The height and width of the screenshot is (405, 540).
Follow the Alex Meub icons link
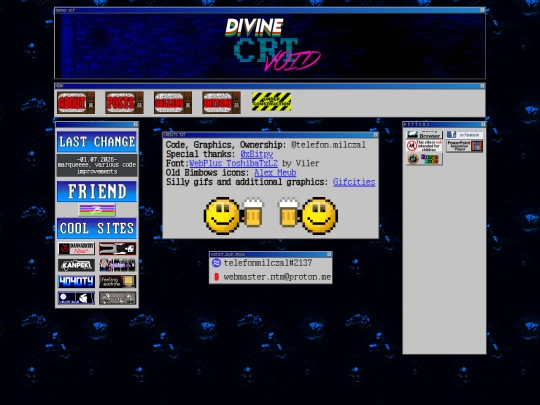click(x=275, y=173)
